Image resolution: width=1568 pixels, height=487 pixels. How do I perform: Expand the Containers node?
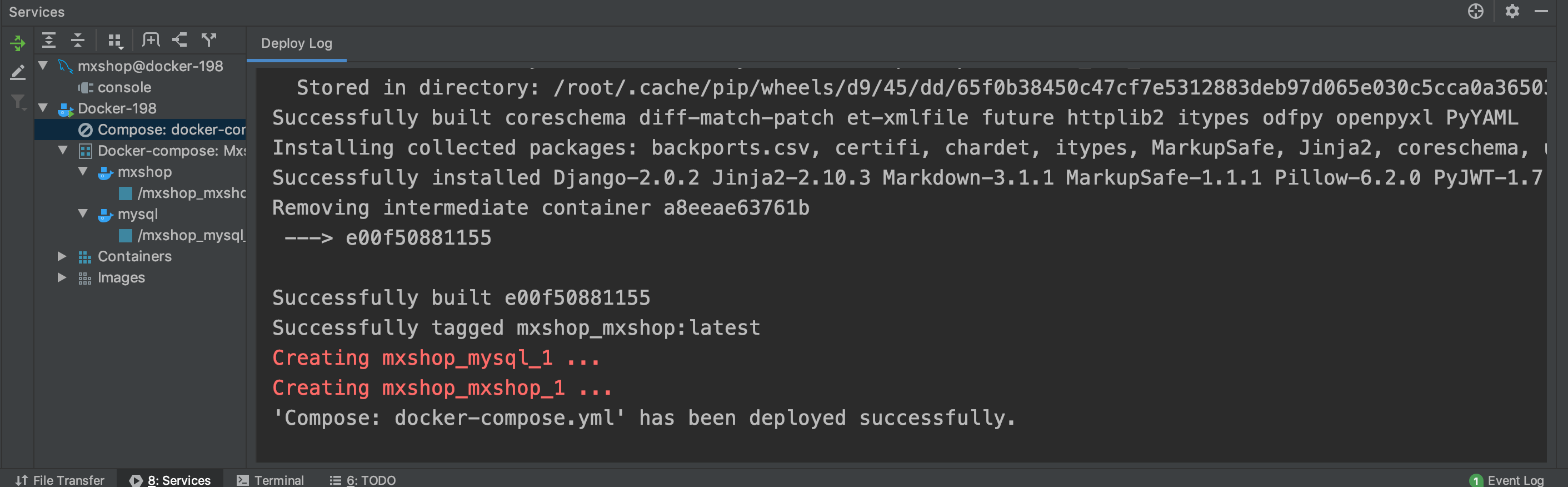pos(62,256)
